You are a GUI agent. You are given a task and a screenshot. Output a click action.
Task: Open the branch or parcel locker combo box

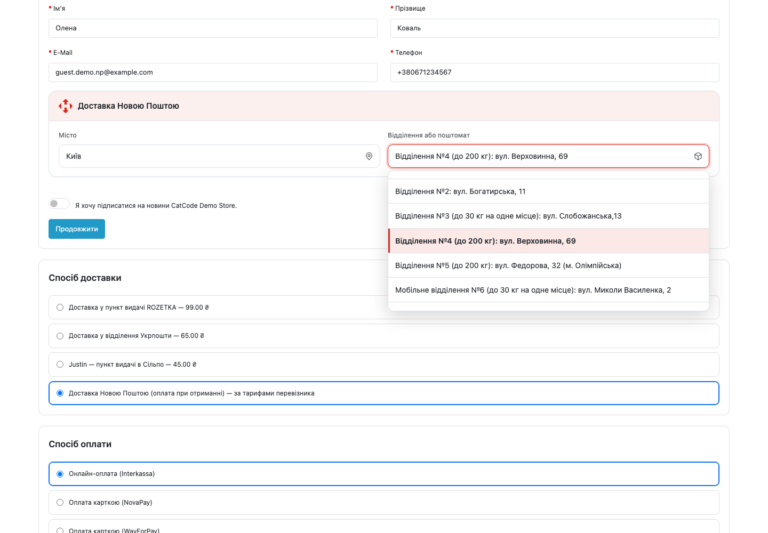point(548,156)
